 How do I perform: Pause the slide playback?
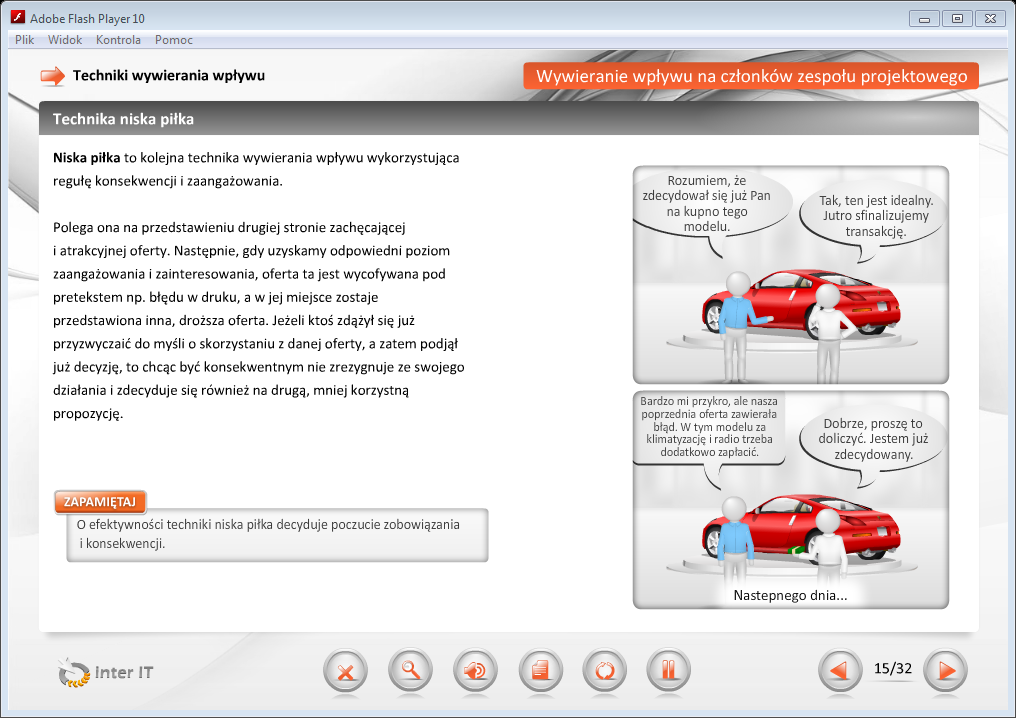tap(669, 670)
